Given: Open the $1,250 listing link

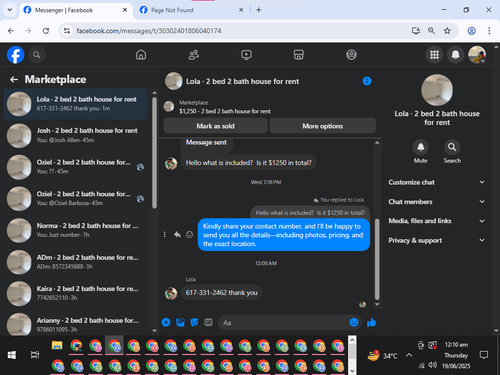Looking at the screenshot, I should pyautogui.click(x=225, y=111).
